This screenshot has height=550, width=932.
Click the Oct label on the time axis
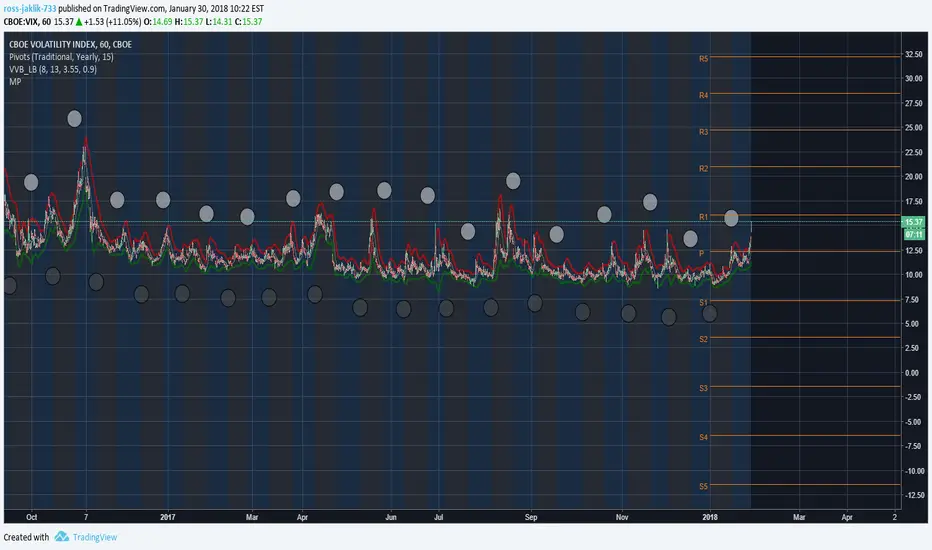[32, 517]
